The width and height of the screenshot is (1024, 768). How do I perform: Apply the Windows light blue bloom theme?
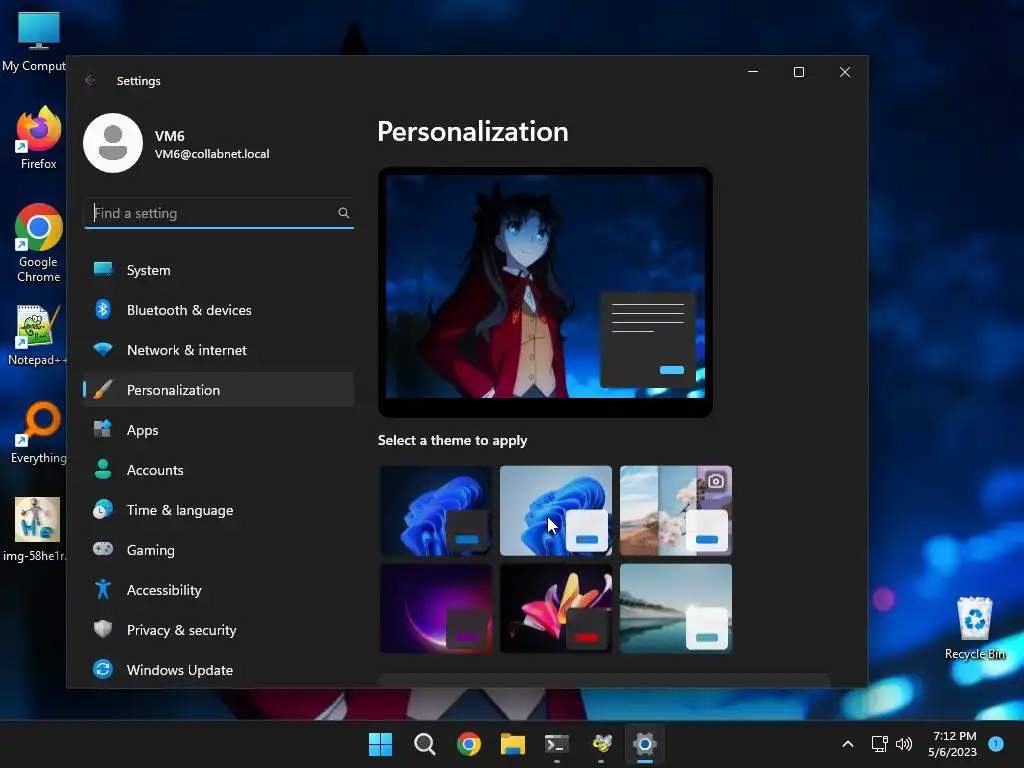[x=556, y=511]
